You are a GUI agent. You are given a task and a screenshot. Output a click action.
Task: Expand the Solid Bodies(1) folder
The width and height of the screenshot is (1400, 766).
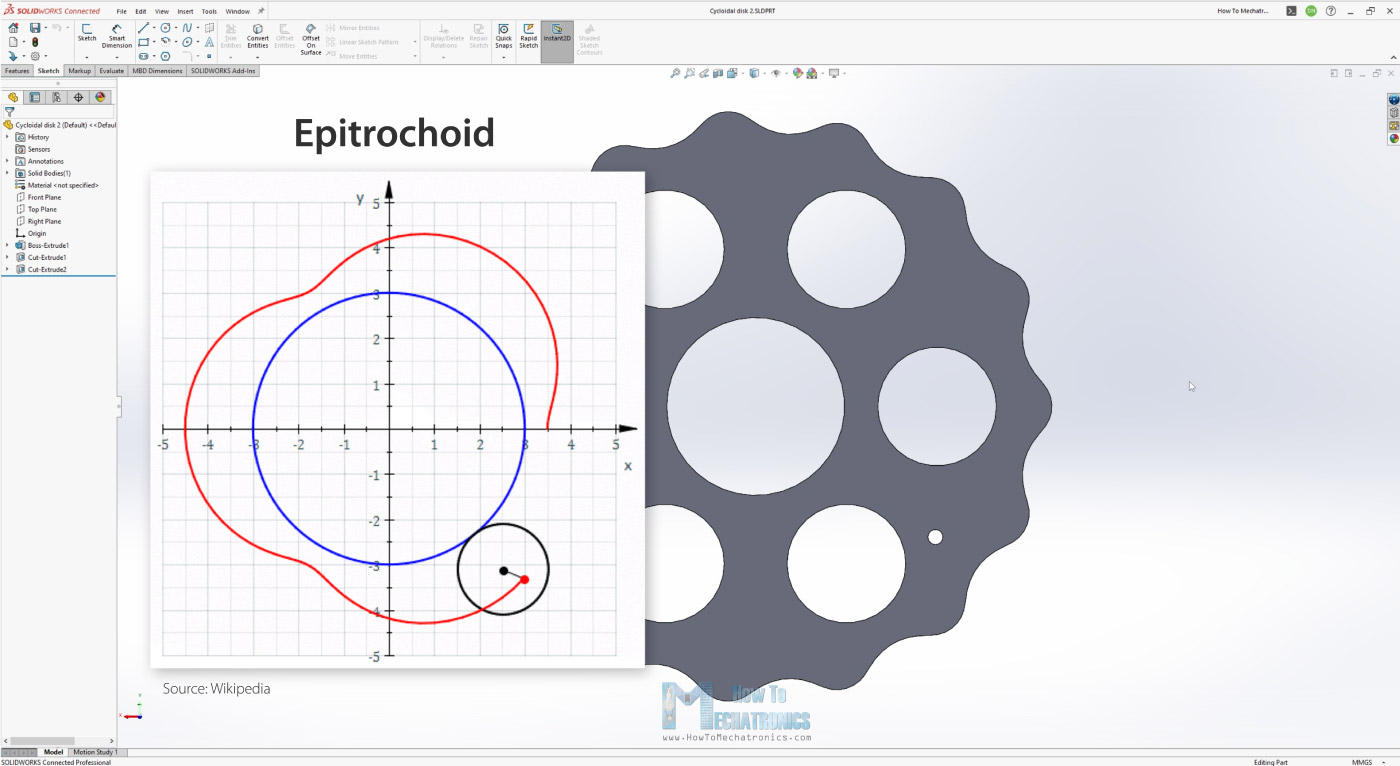coord(7,173)
